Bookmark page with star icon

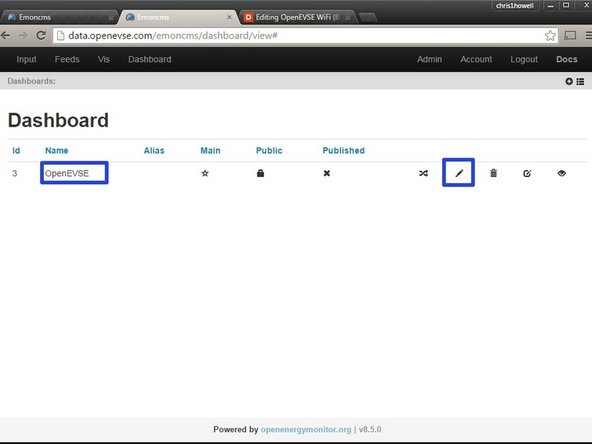pyautogui.click(x=550, y=35)
